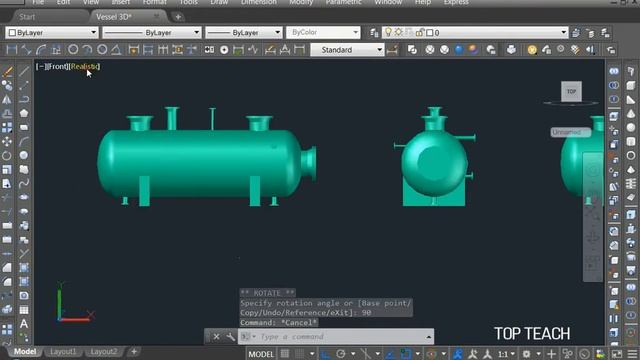Toggle the layer on/off lightbulb
The height and width of the screenshot is (360, 640).
[388, 32]
